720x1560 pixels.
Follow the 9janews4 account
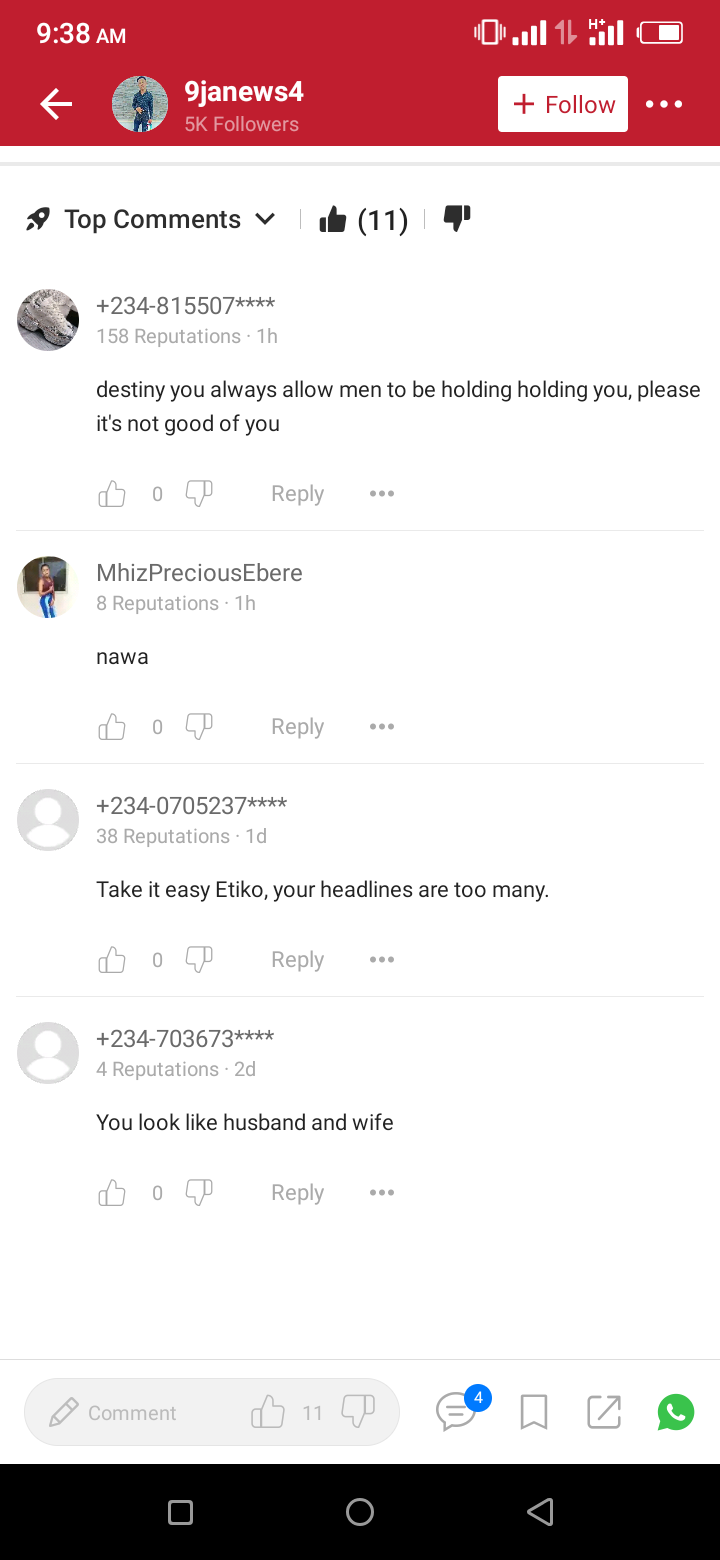pos(563,104)
